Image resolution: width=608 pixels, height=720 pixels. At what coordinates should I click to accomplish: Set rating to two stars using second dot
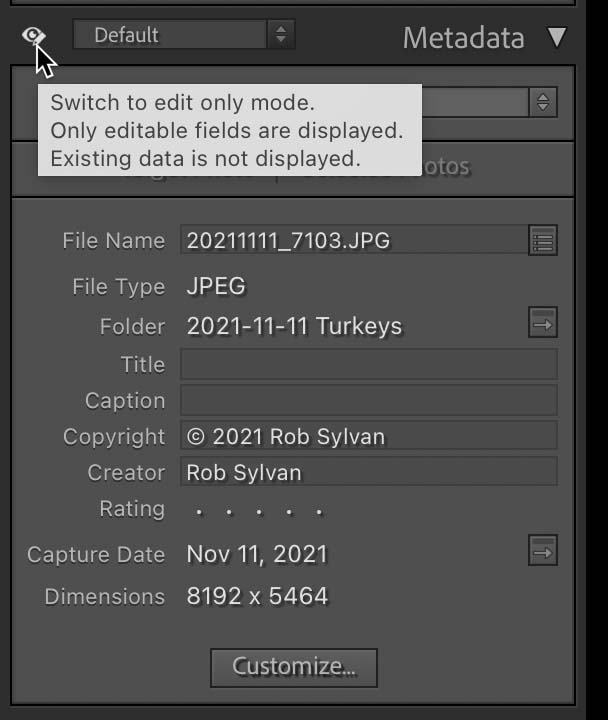230,512
